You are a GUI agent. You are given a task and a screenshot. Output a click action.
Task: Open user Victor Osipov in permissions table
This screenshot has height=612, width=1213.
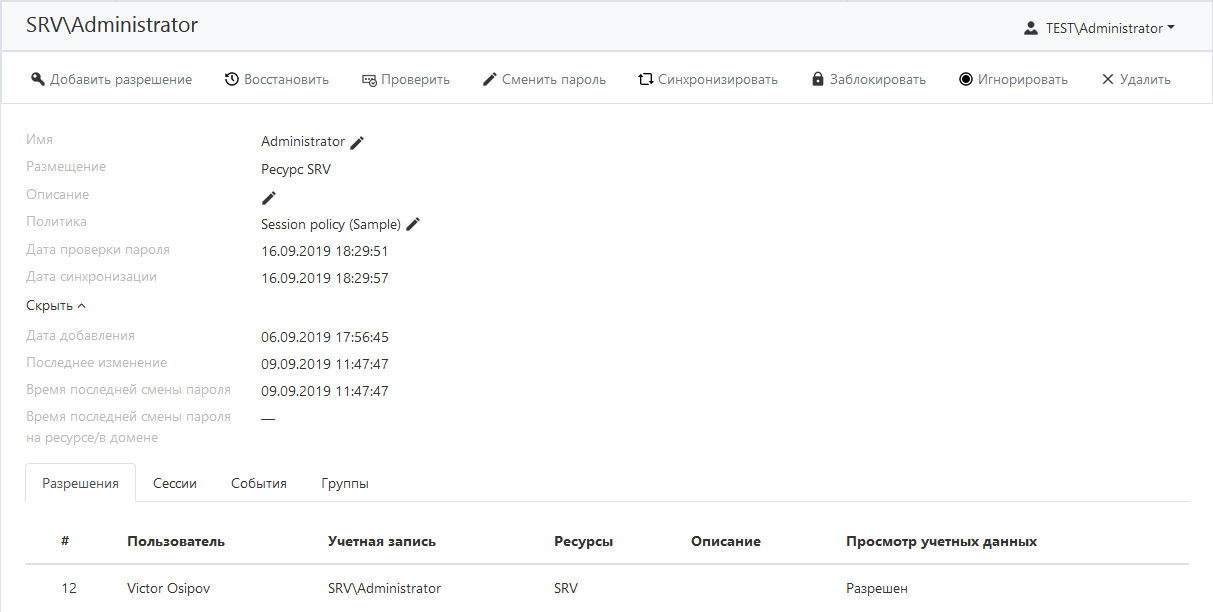click(168, 588)
